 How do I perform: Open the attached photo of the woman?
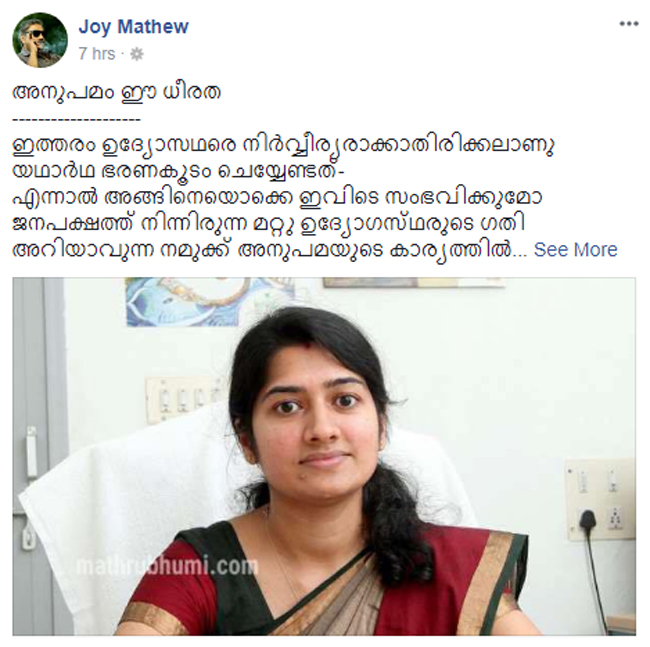324,456
